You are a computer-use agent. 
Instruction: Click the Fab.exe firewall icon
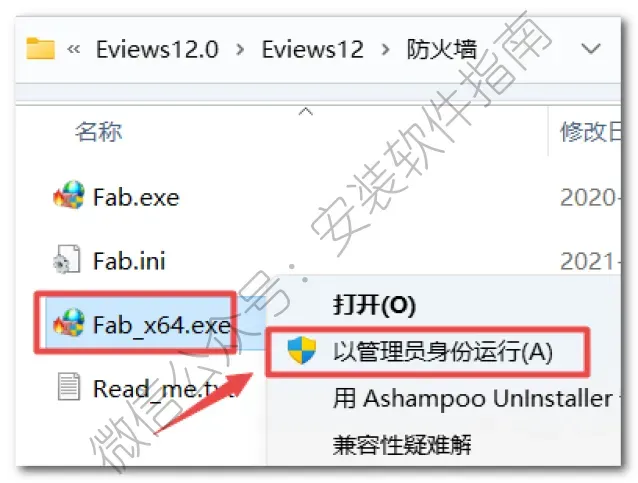[69, 195]
